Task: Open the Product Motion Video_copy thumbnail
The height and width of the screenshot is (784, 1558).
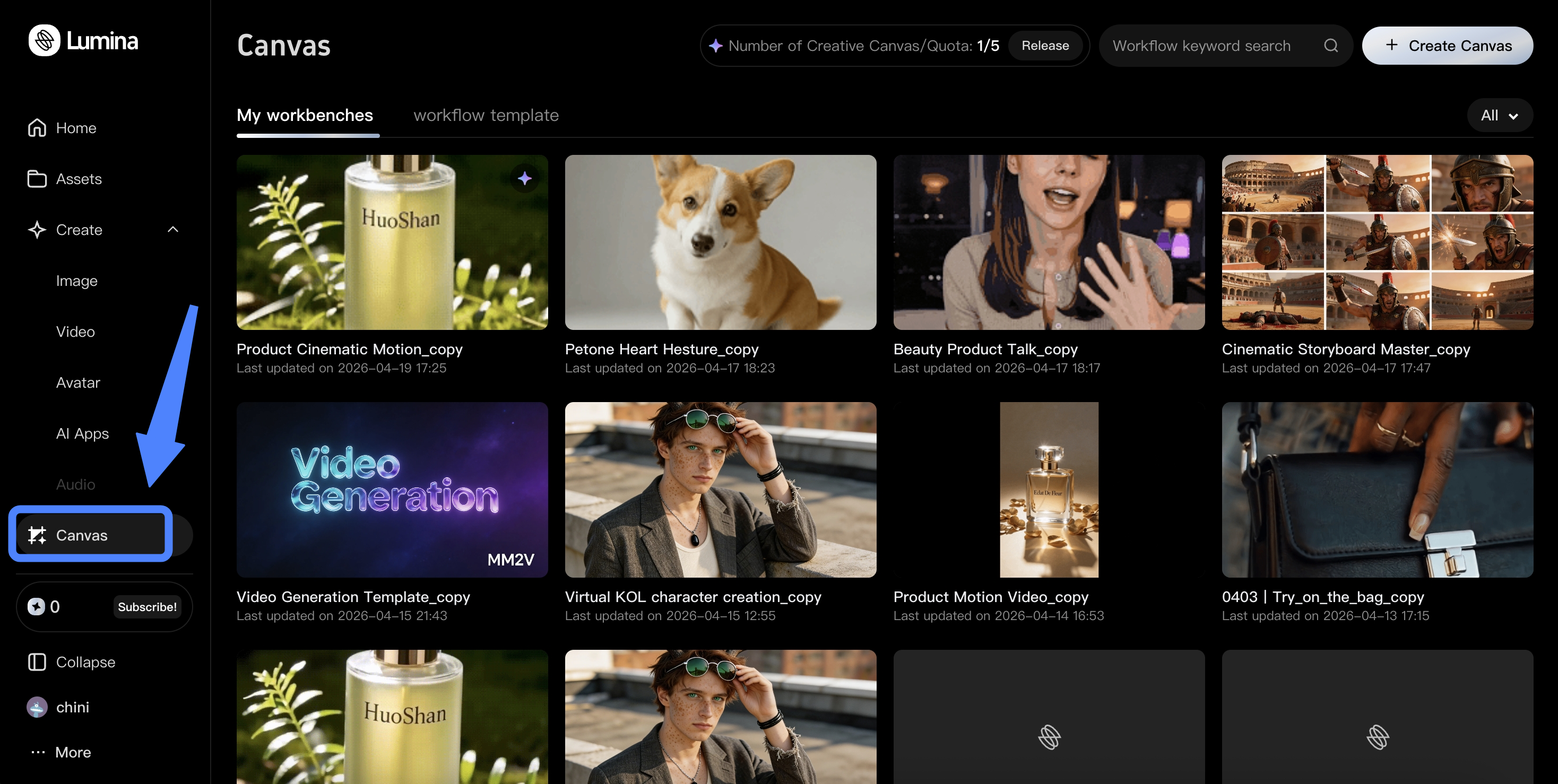Action: [1049, 490]
